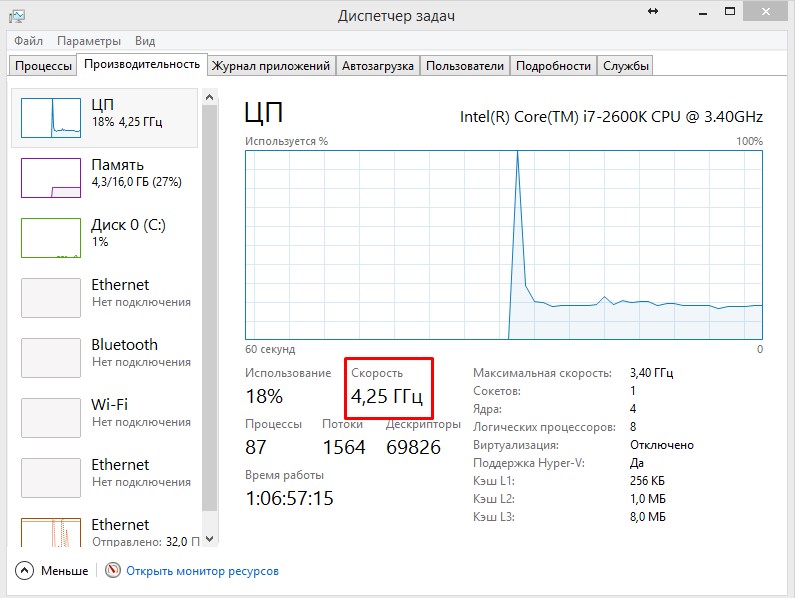The width and height of the screenshot is (795, 598).
Task: Select the Память mini graph thumbnail
Action: [51, 178]
